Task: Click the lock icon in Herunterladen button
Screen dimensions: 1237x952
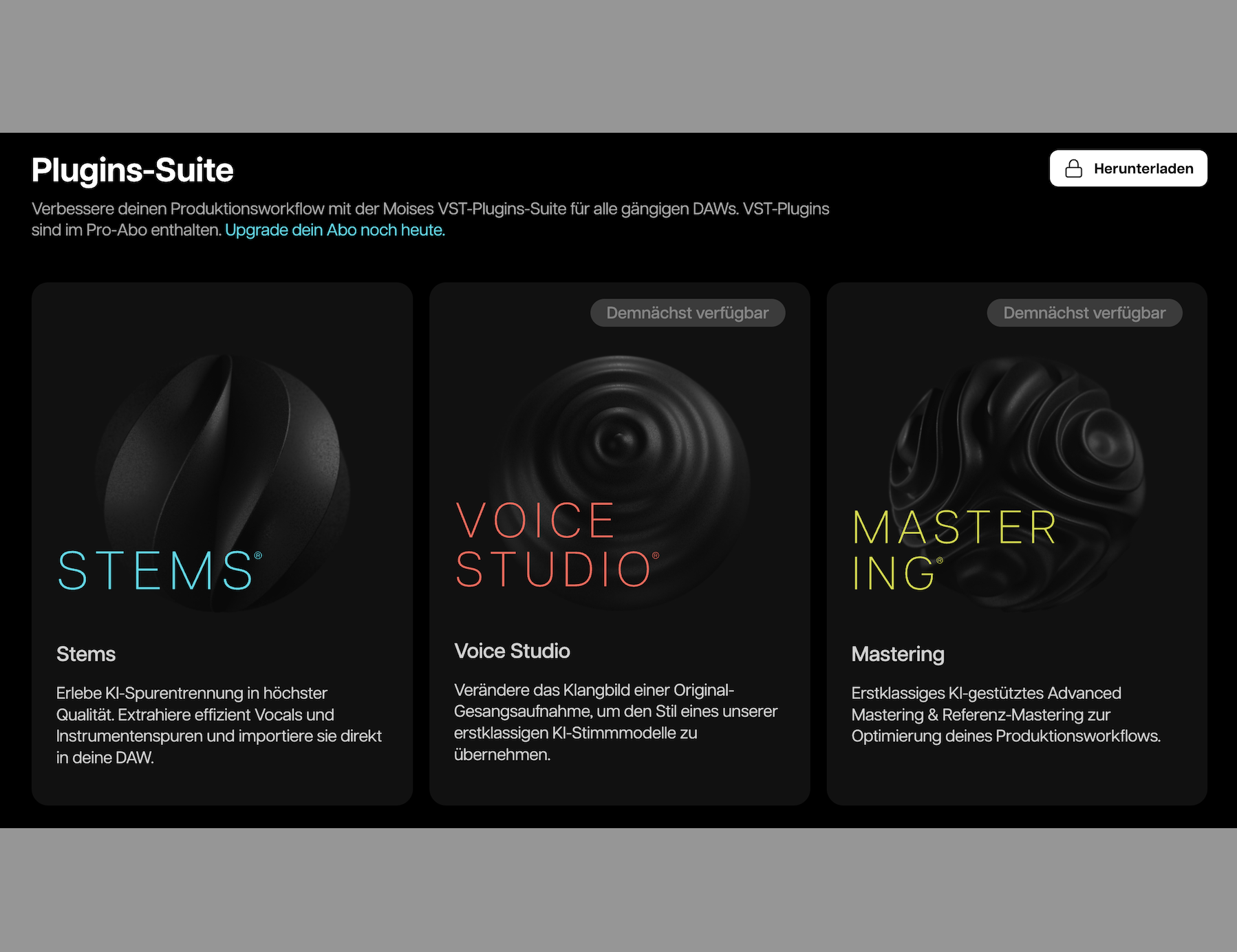Action: (1074, 169)
